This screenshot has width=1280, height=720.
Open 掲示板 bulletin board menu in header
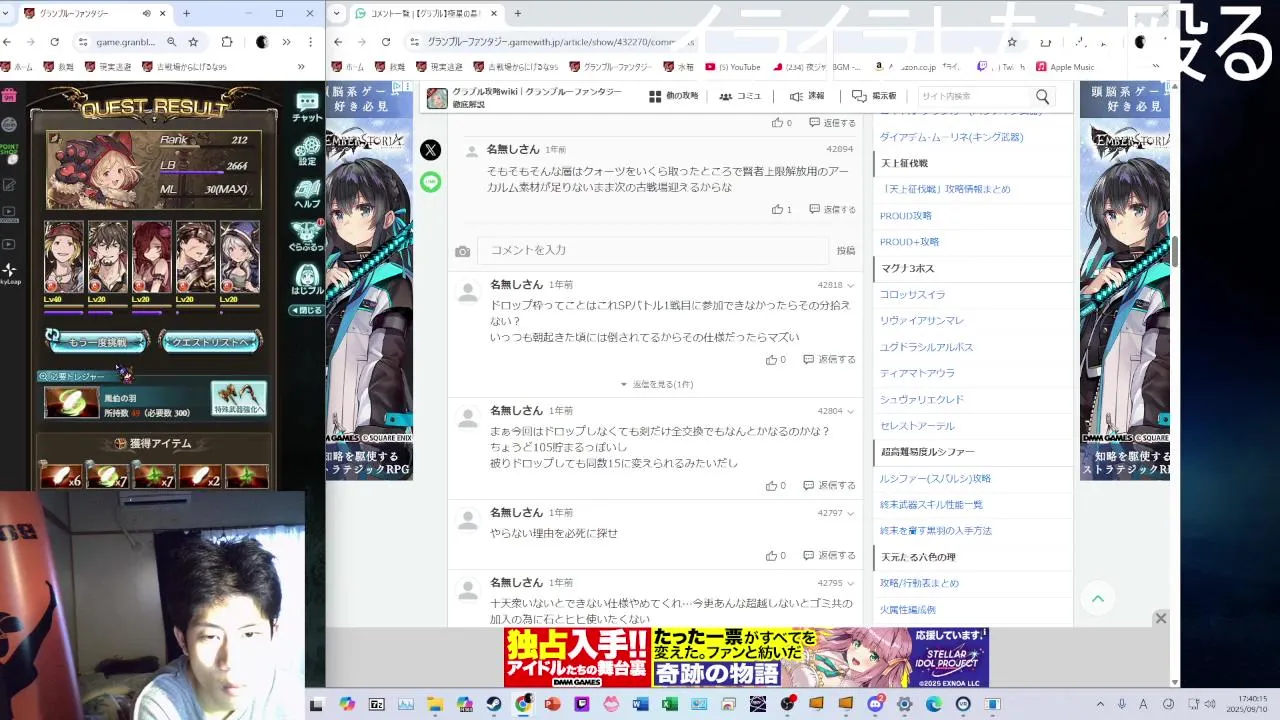click(x=874, y=96)
